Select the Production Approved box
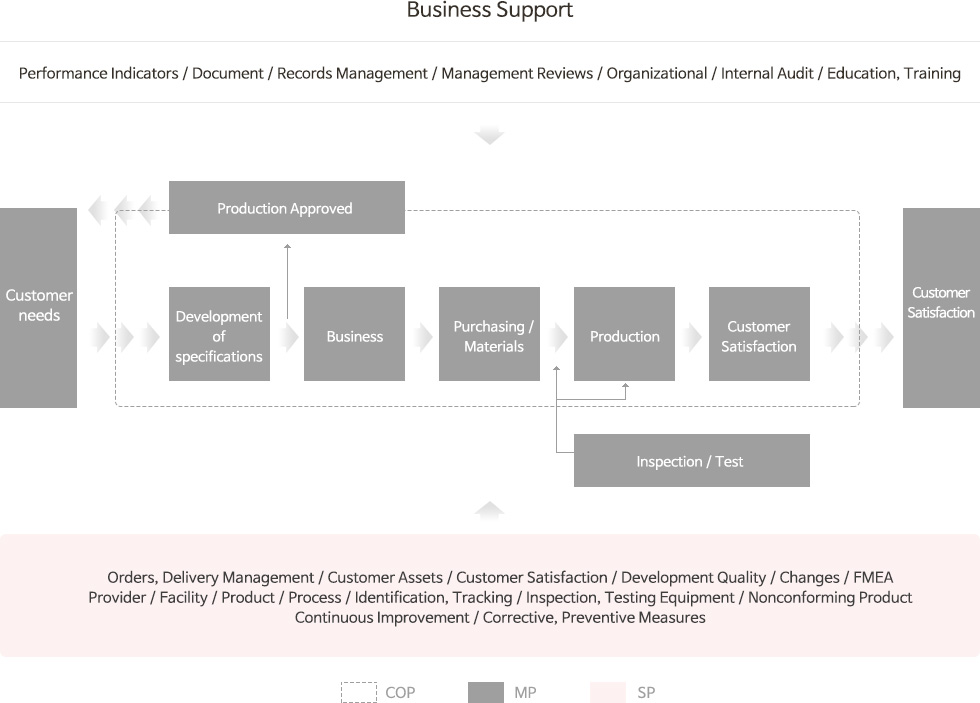This screenshot has width=980, height=703. pyautogui.click(x=287, y=207)
